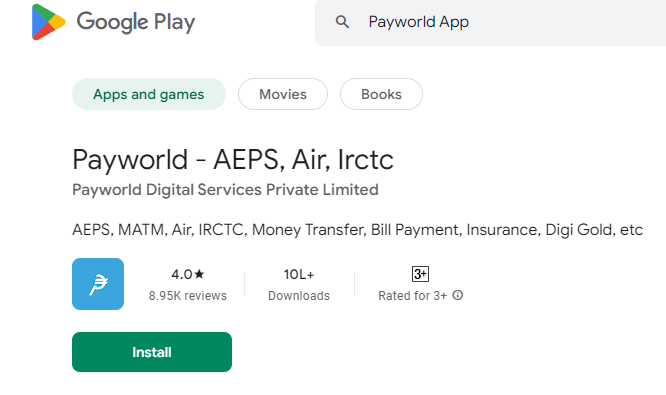View the 8.95K reviews count
The width and height of the screenshot is (666, 395).
click(x=188, y=296)
